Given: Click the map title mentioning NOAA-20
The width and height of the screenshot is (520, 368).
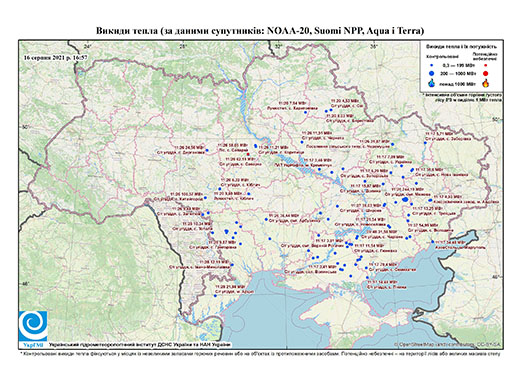Looking at the screenshot, I should (260, 31).
